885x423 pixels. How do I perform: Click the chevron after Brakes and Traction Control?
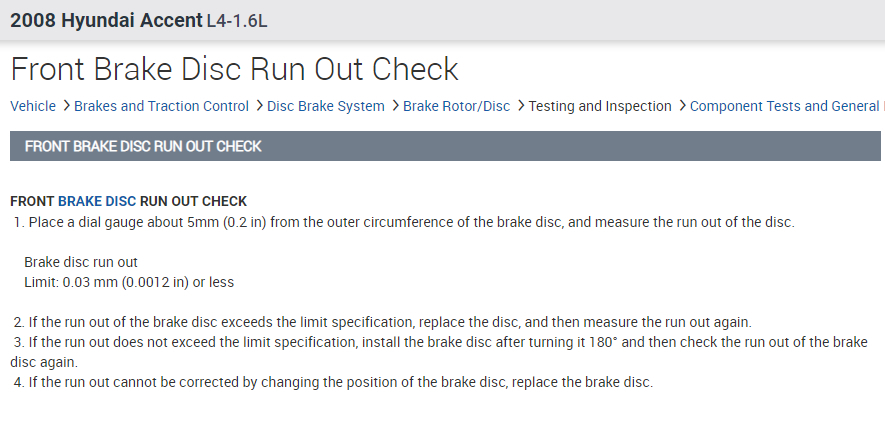[x=259, y=105]
